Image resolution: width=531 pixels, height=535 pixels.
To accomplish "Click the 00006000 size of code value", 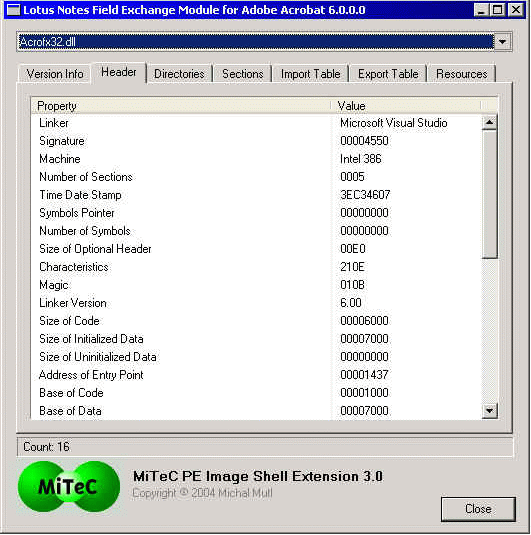I will pyautogui.click(x=364, y=321).
